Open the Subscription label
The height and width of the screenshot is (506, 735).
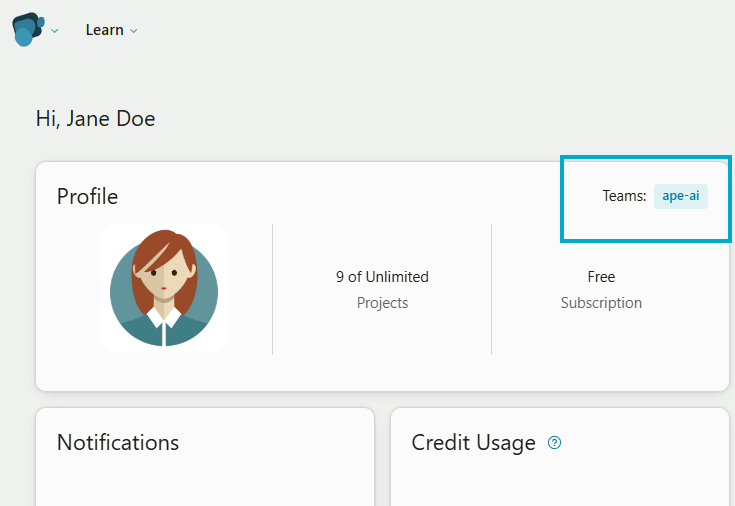click(x=601, y=303)
